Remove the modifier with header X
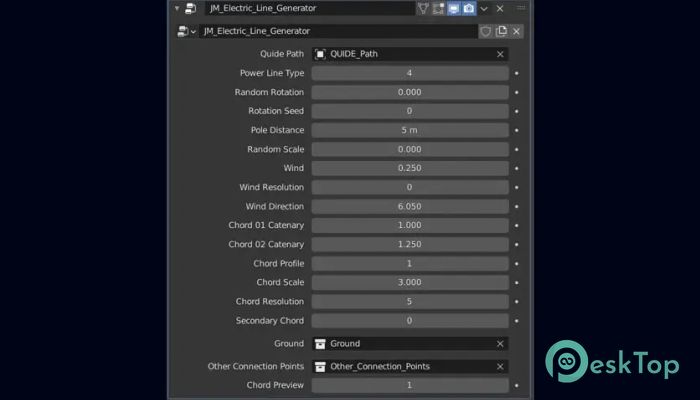This screenshot has width=700, height=400. (500, 8)
